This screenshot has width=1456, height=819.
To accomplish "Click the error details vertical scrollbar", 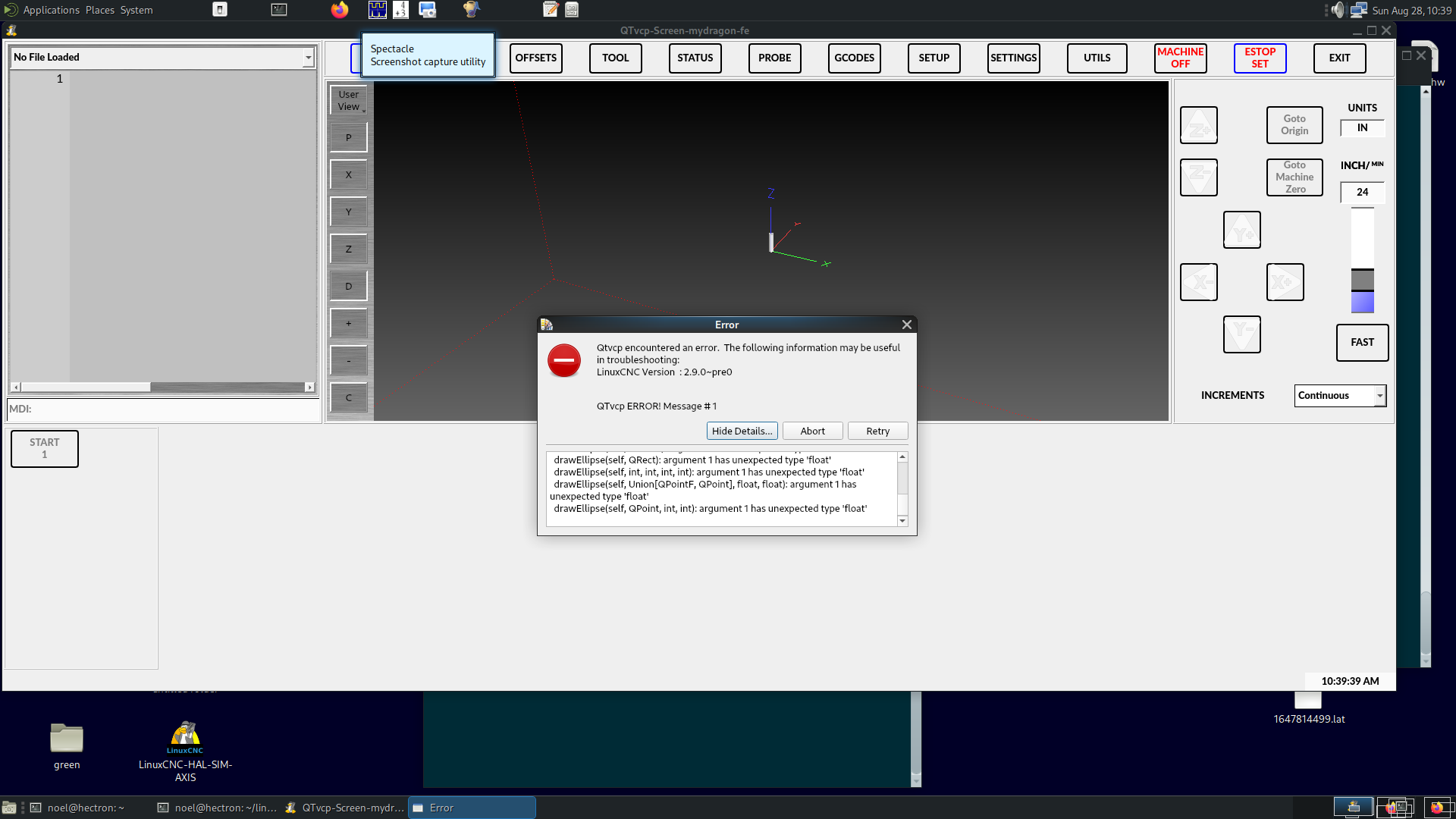I will coord(902,489).
